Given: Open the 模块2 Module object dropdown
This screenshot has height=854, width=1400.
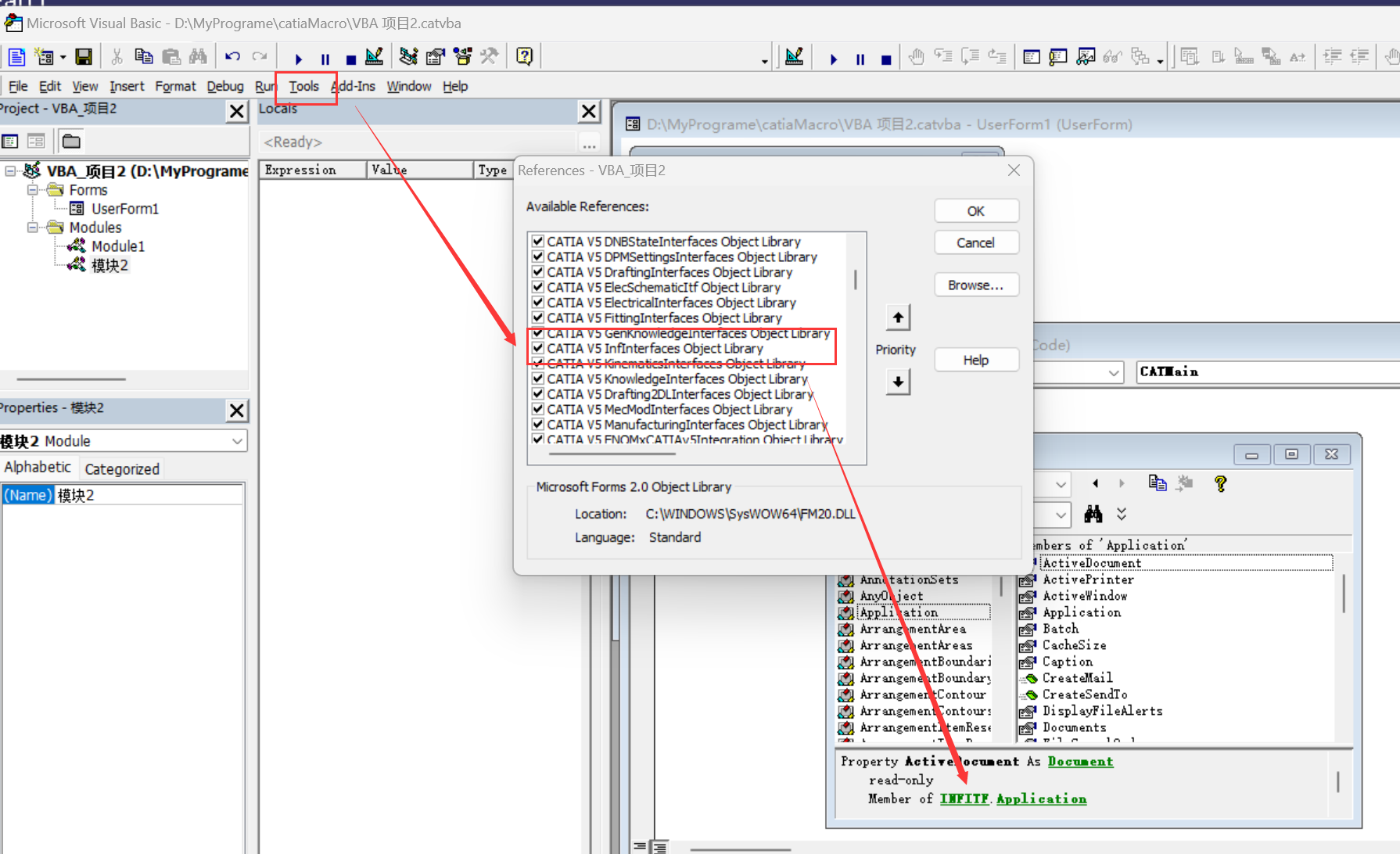Looking at the screenshot, I should pos(237,441).
